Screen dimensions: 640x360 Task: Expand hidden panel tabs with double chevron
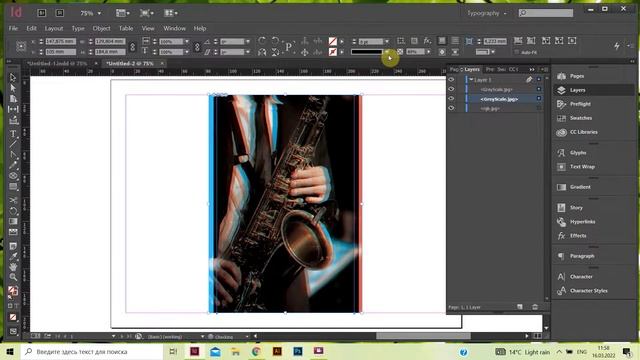coord(532,69)
